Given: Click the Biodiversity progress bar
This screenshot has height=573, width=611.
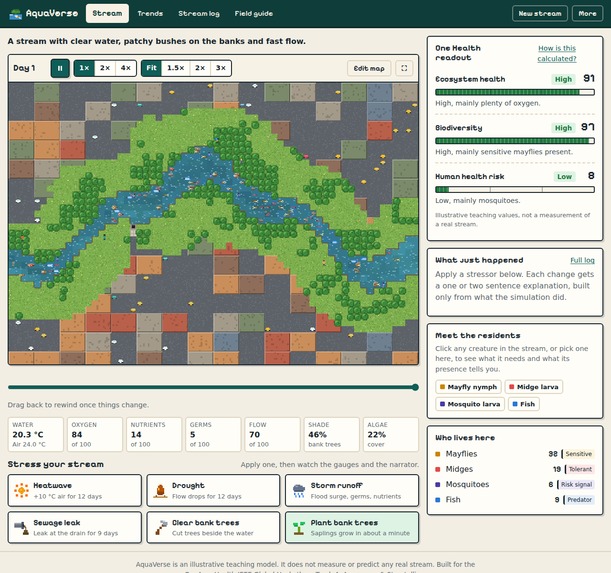Looking at the screenshot, I should click(515, 141).
